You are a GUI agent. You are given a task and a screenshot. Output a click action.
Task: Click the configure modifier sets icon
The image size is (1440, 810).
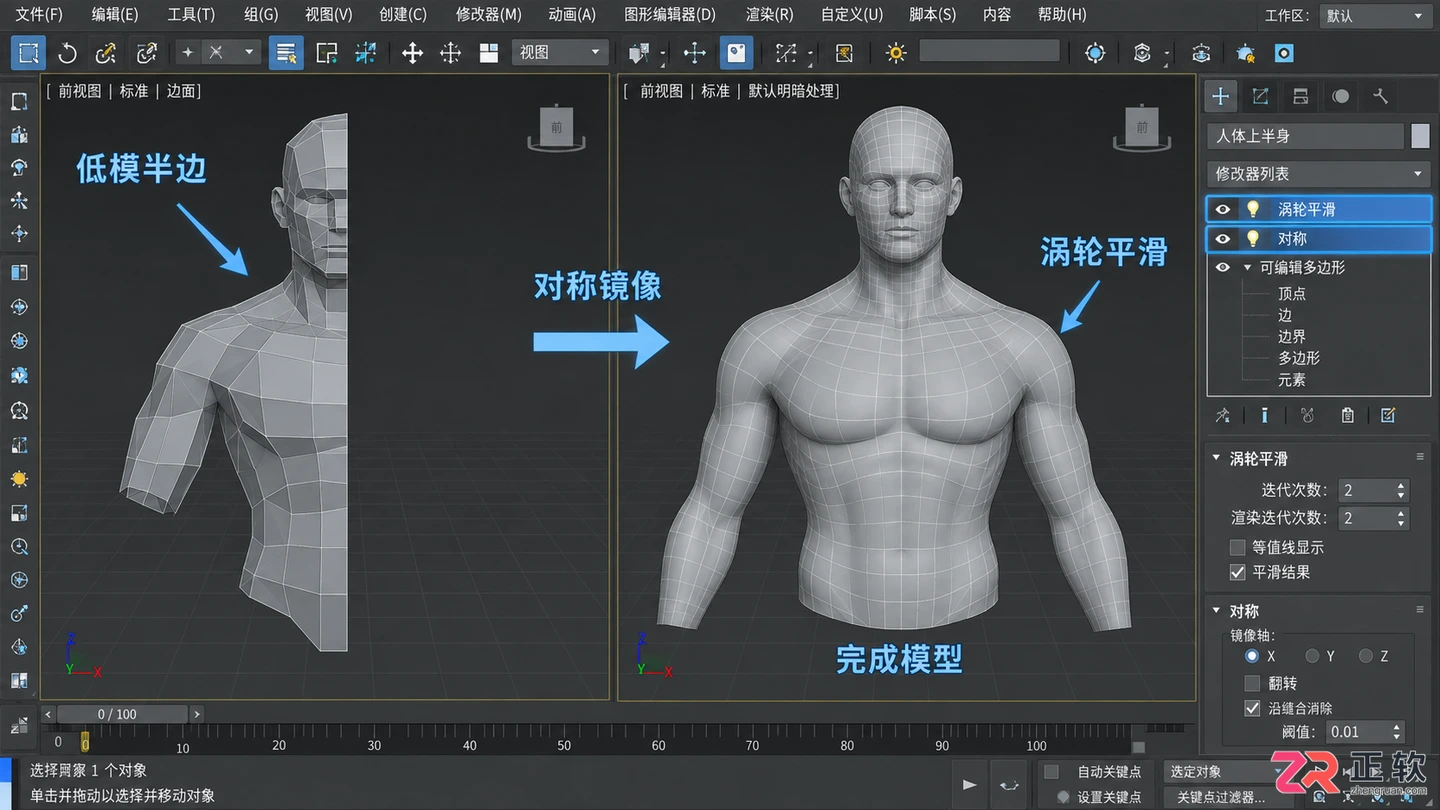1388,415
